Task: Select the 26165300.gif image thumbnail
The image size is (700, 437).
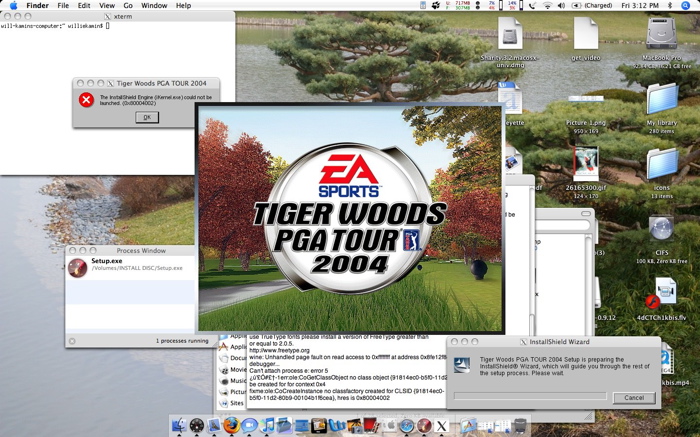Action: click(x=585, y=164)
